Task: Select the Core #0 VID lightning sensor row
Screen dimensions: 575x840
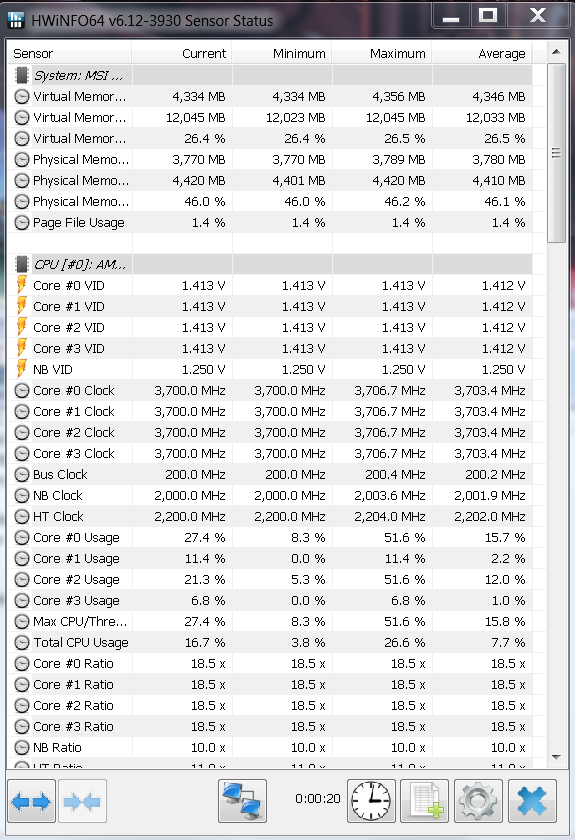Action: click(270, 286)
